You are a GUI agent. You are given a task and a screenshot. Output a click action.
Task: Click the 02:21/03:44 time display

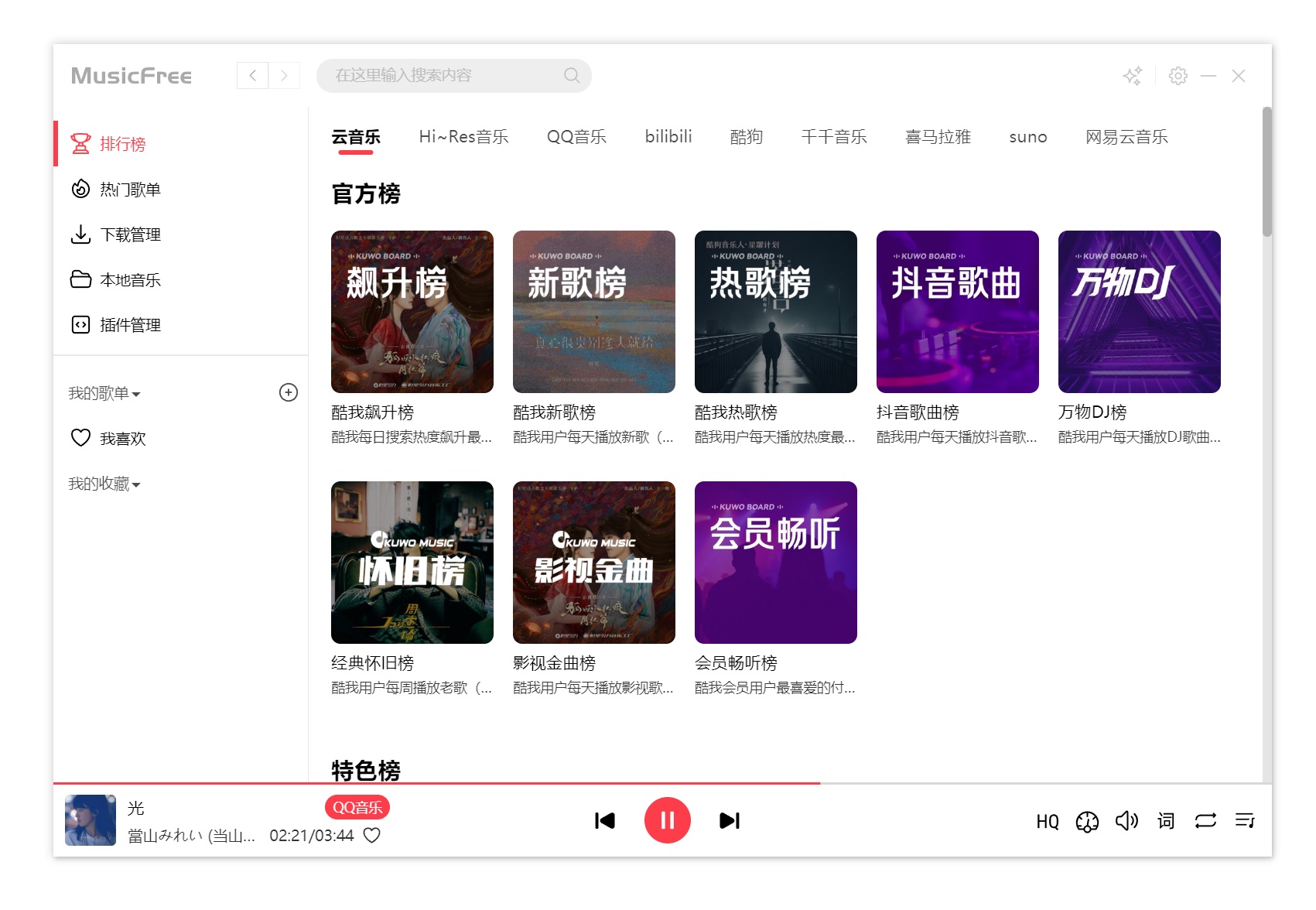pyautogui.click(x=312, y=836)
